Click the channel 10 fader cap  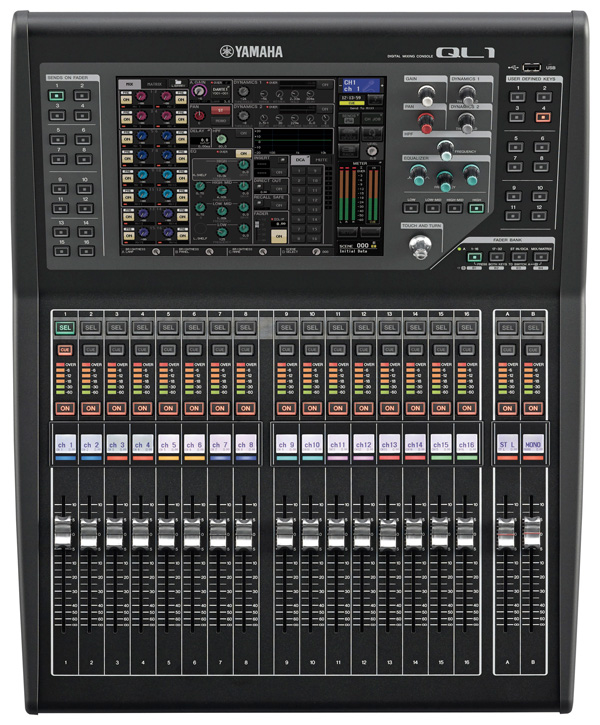tap(310, 534)
